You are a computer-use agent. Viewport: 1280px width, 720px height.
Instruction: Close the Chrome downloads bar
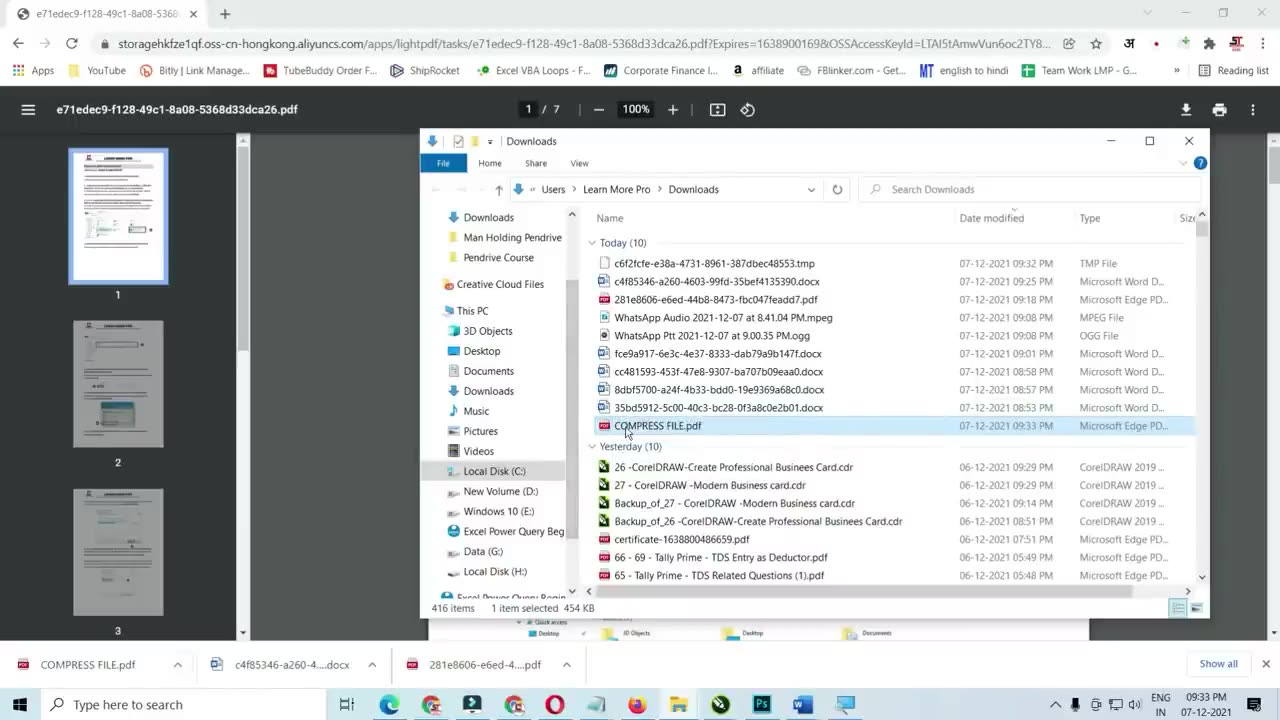pyautogui.click(x=1265, y=664)
